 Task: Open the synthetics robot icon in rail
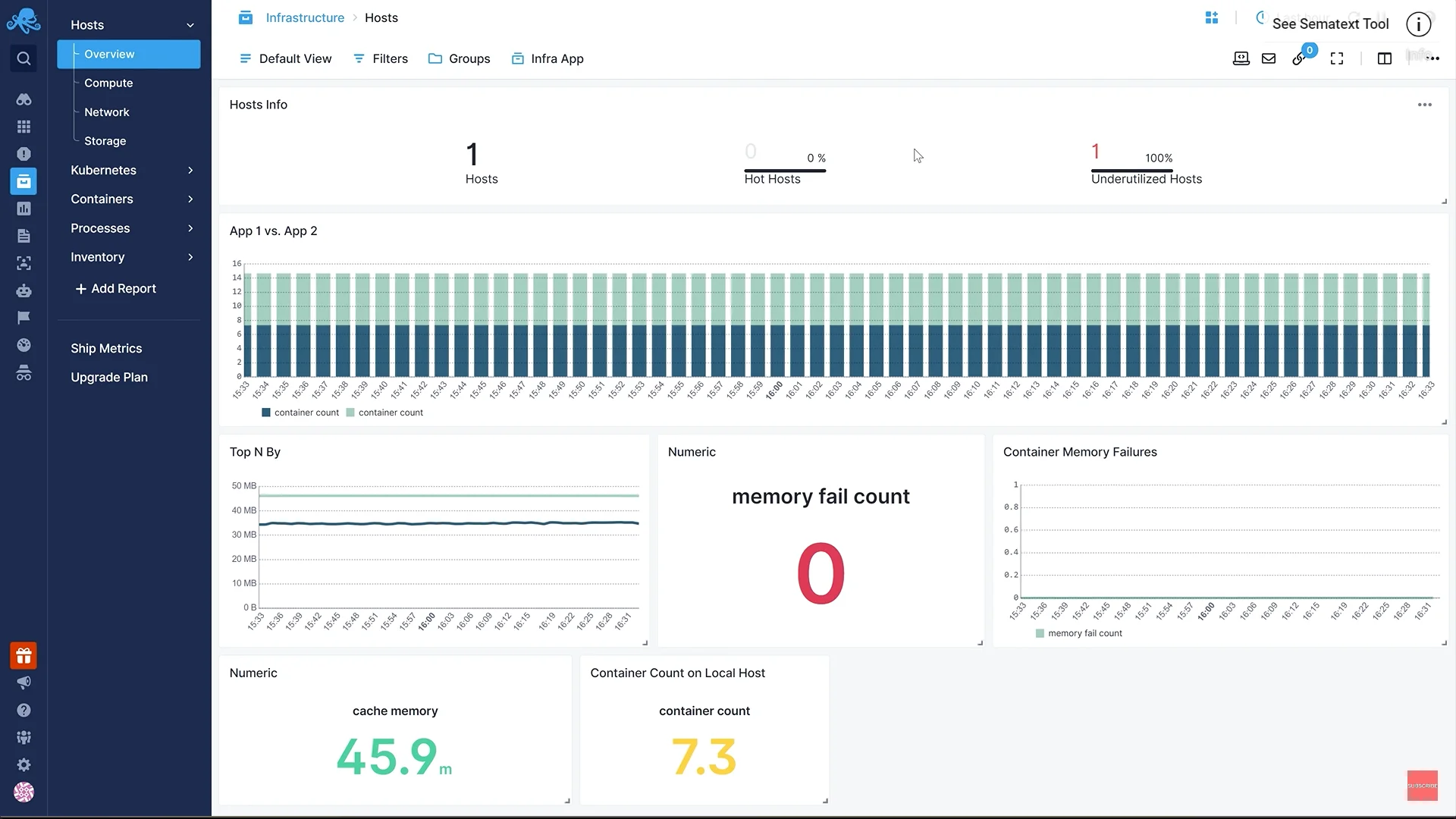[x=24, y=290]
